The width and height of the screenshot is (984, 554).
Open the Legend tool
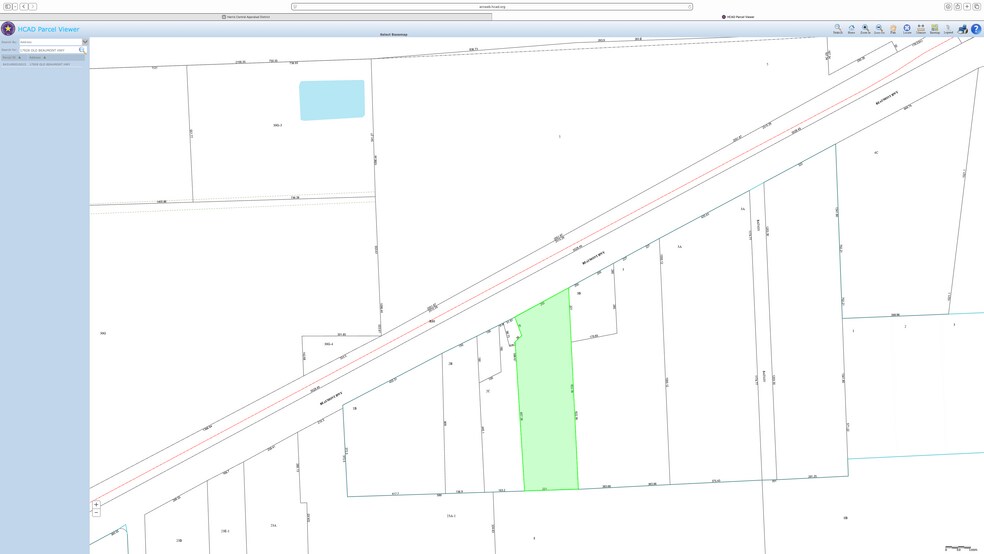pos(948,29)
